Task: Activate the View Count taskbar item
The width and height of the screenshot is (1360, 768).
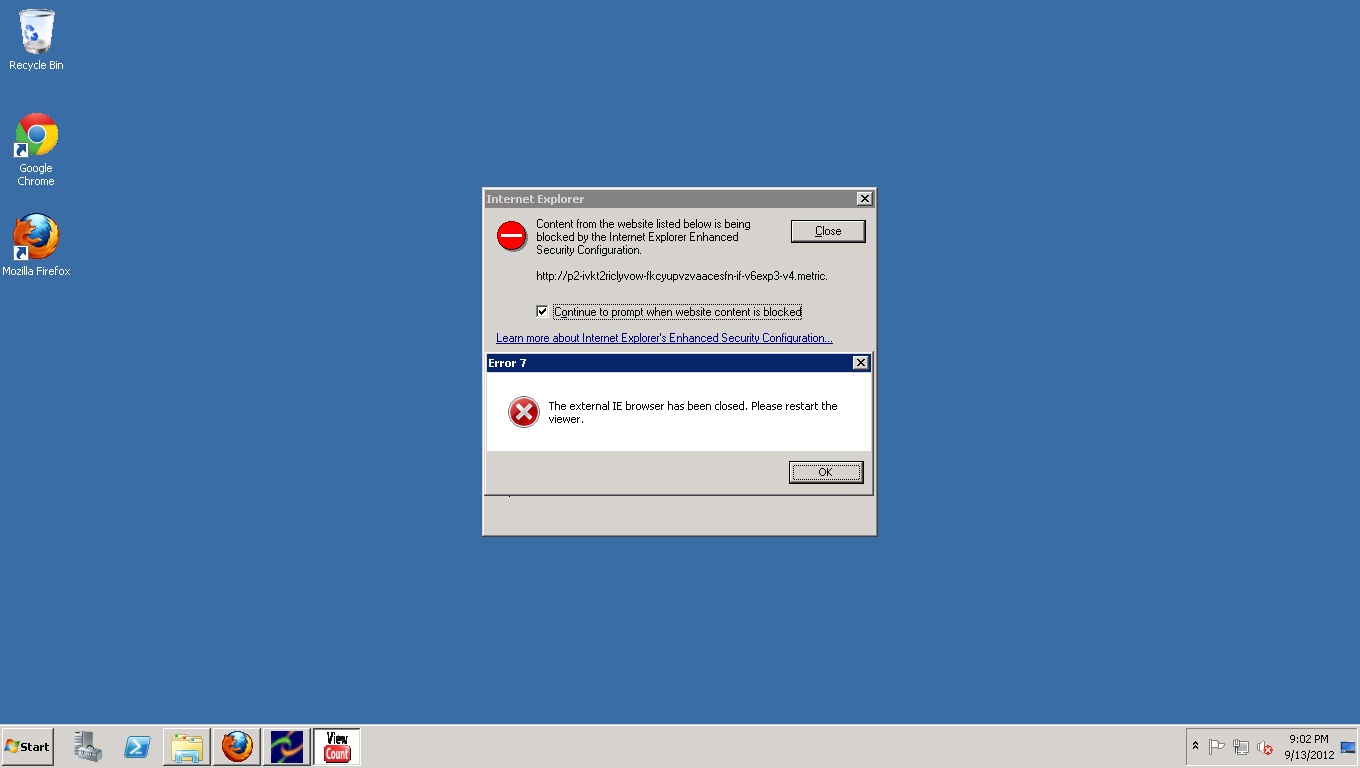Action: tap(337, 746)
